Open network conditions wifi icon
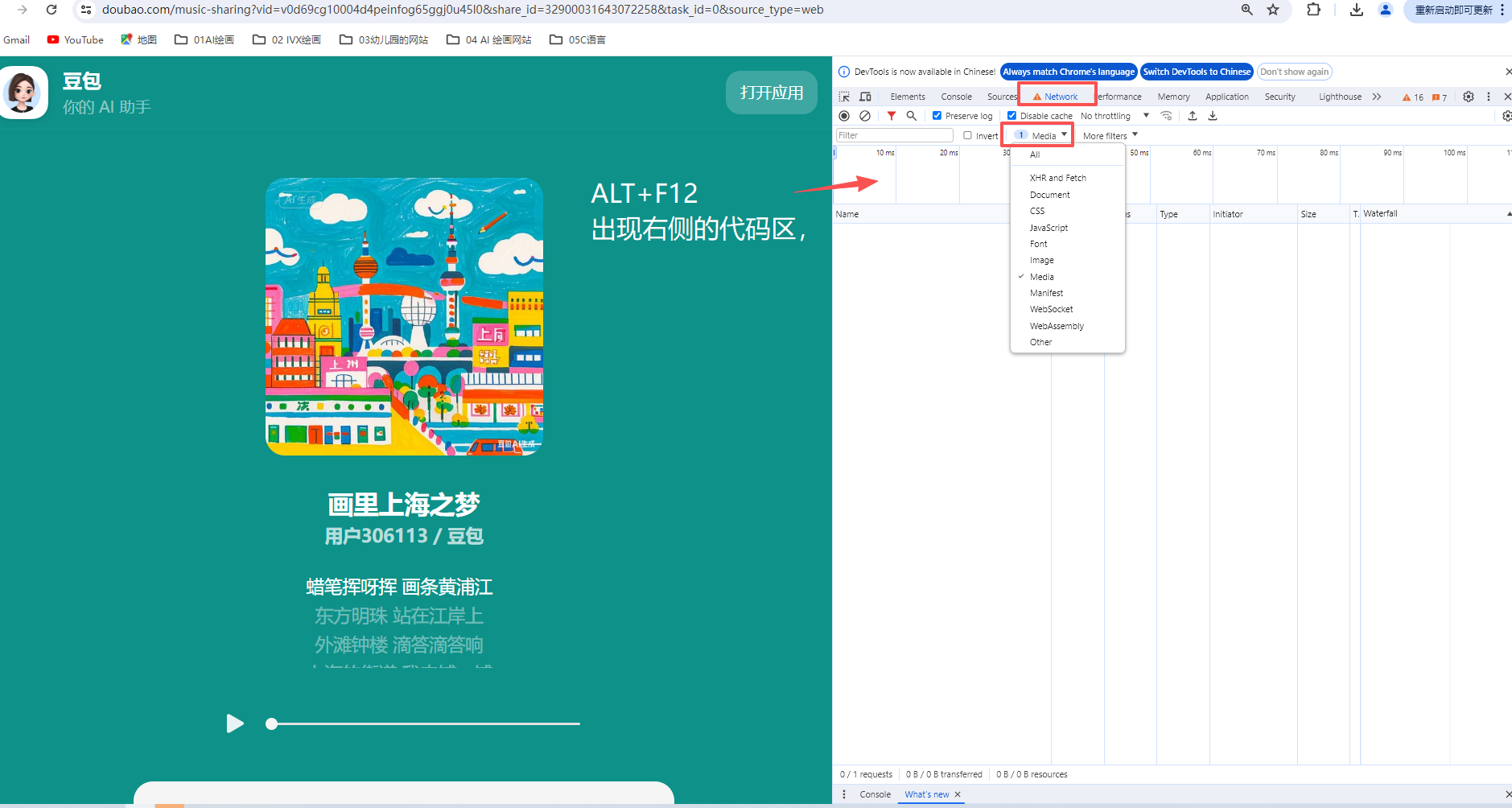 pos(1166,116)
